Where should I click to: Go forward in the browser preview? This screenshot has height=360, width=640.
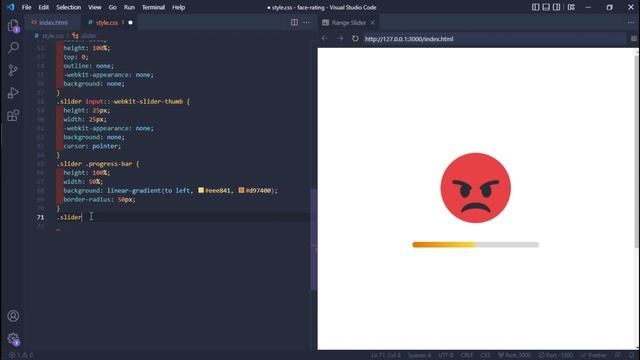340,38
